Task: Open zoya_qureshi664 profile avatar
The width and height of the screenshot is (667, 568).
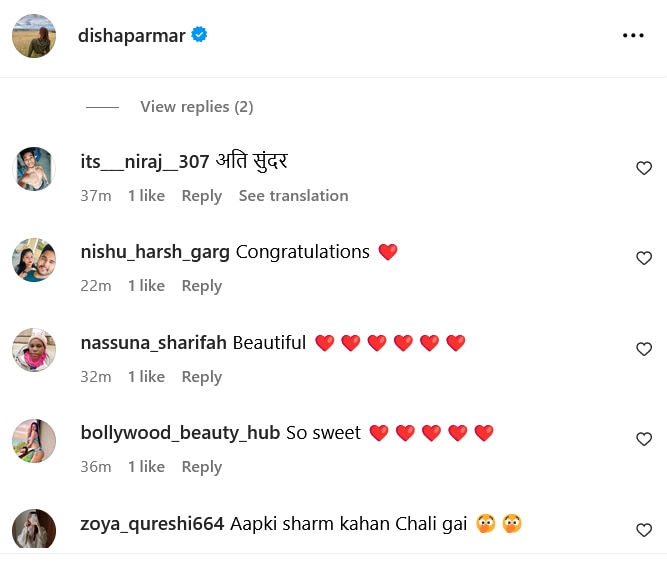Action: pos(34,529)
